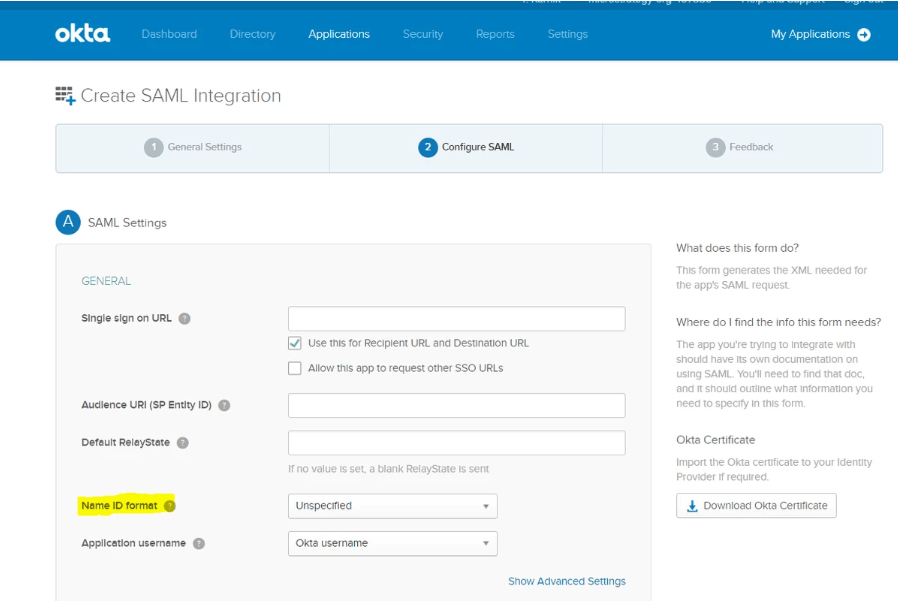Uncheck Use this for Recipient URL checkbox
Screen dimensions: 898x606
point(295,343)
